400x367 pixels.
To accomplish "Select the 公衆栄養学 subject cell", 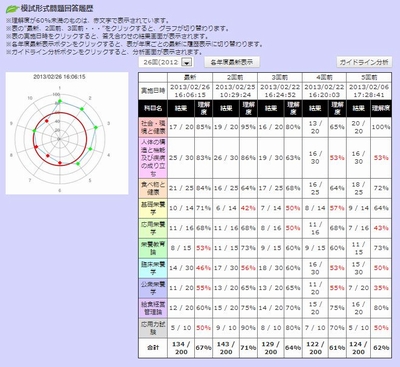I will pyautogui.click(x=153, y=288).
